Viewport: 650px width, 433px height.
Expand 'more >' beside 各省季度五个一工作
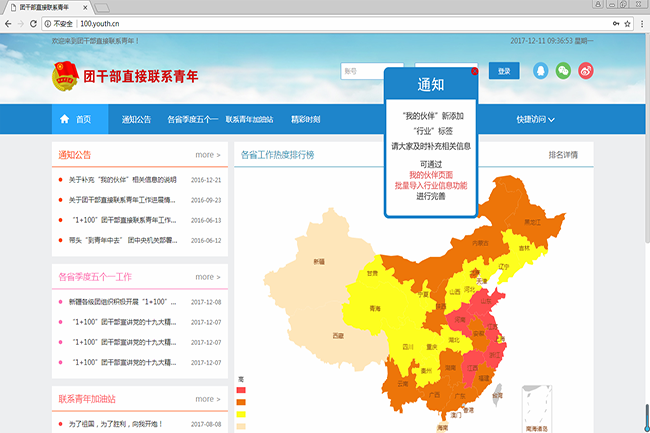(x=208, y=276)
